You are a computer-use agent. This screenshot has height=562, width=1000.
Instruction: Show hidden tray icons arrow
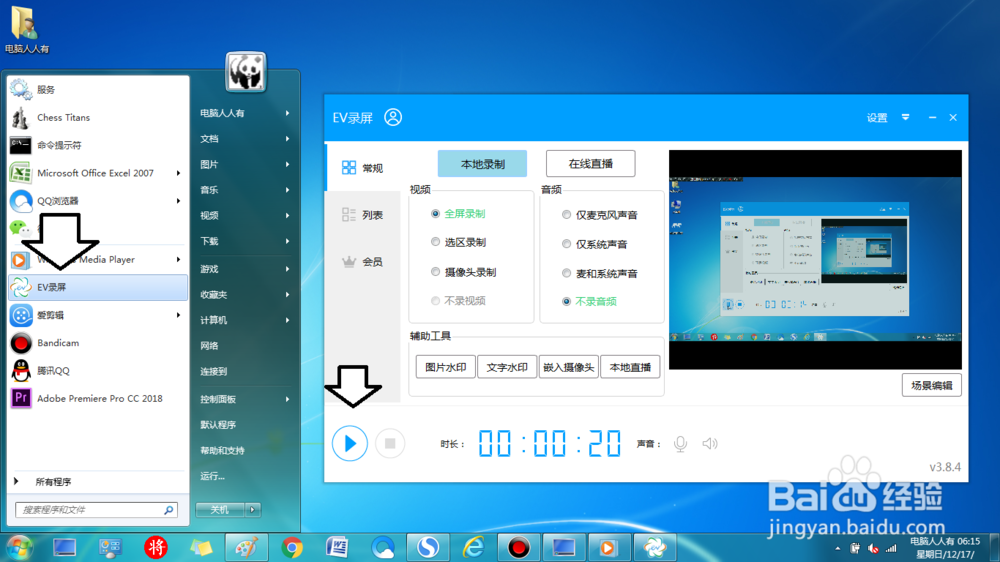837,549
